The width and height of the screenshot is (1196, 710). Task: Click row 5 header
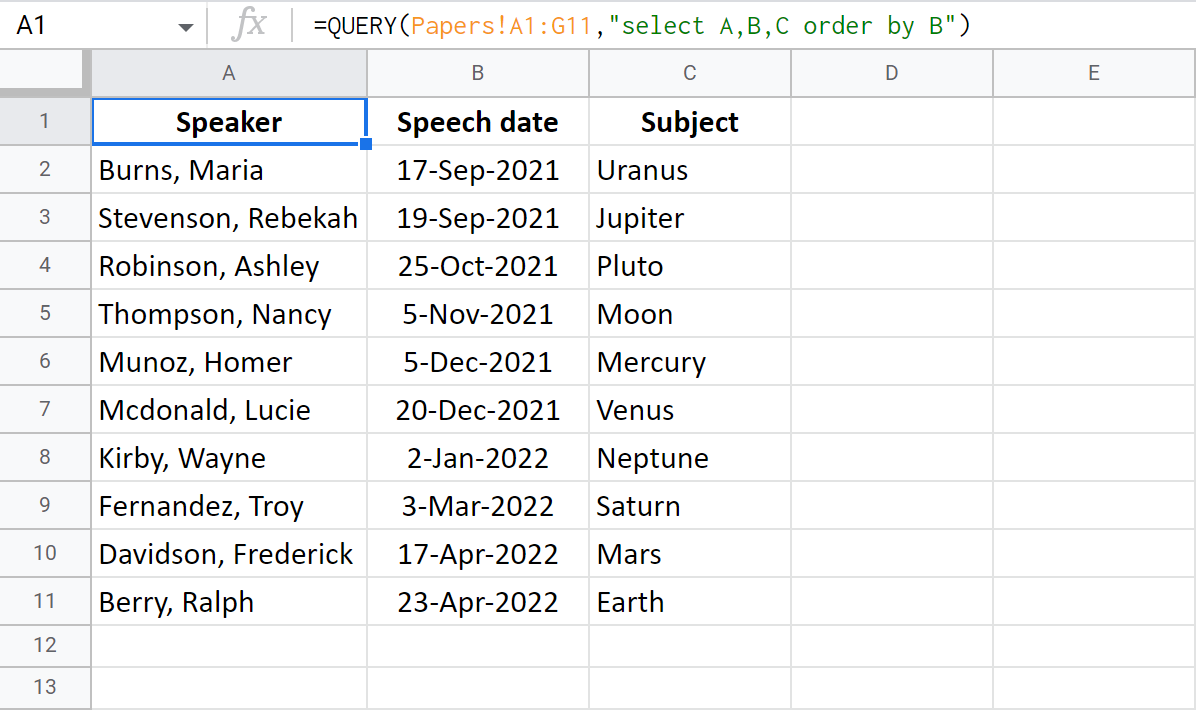click(x=45, y=313)
